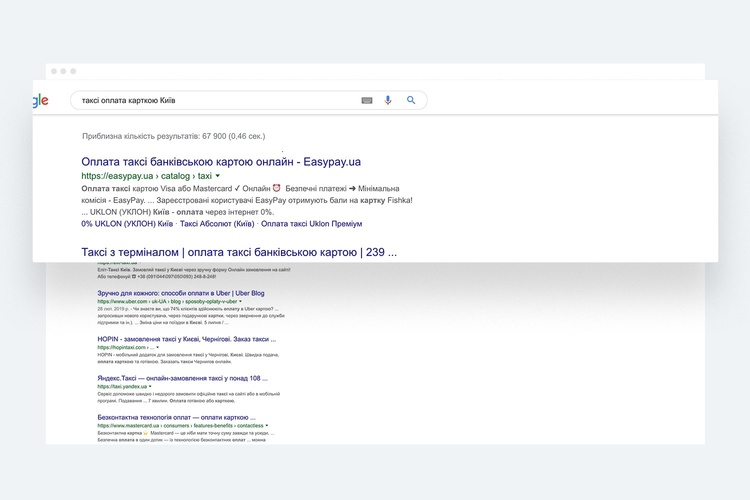Open the '0% UKLON (УКЛОН) Київ' sitelink
The image size is (750, 500).
pos(127,224)
